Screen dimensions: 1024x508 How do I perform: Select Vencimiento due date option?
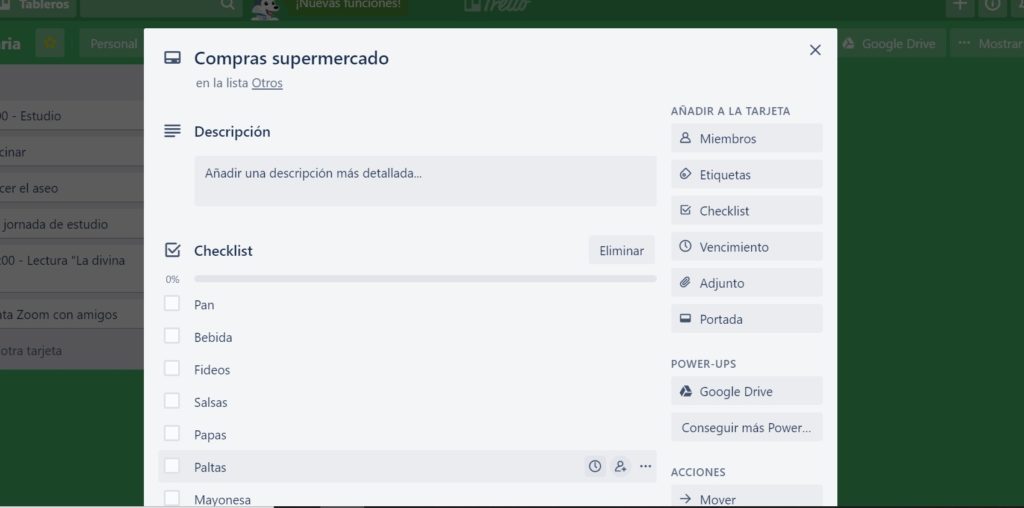[746, 246]
